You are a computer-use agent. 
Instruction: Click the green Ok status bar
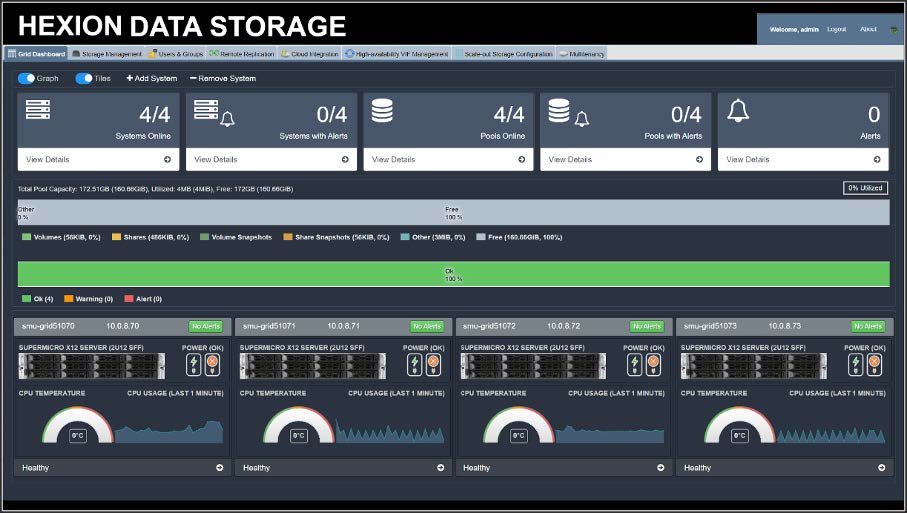[453, 275]
